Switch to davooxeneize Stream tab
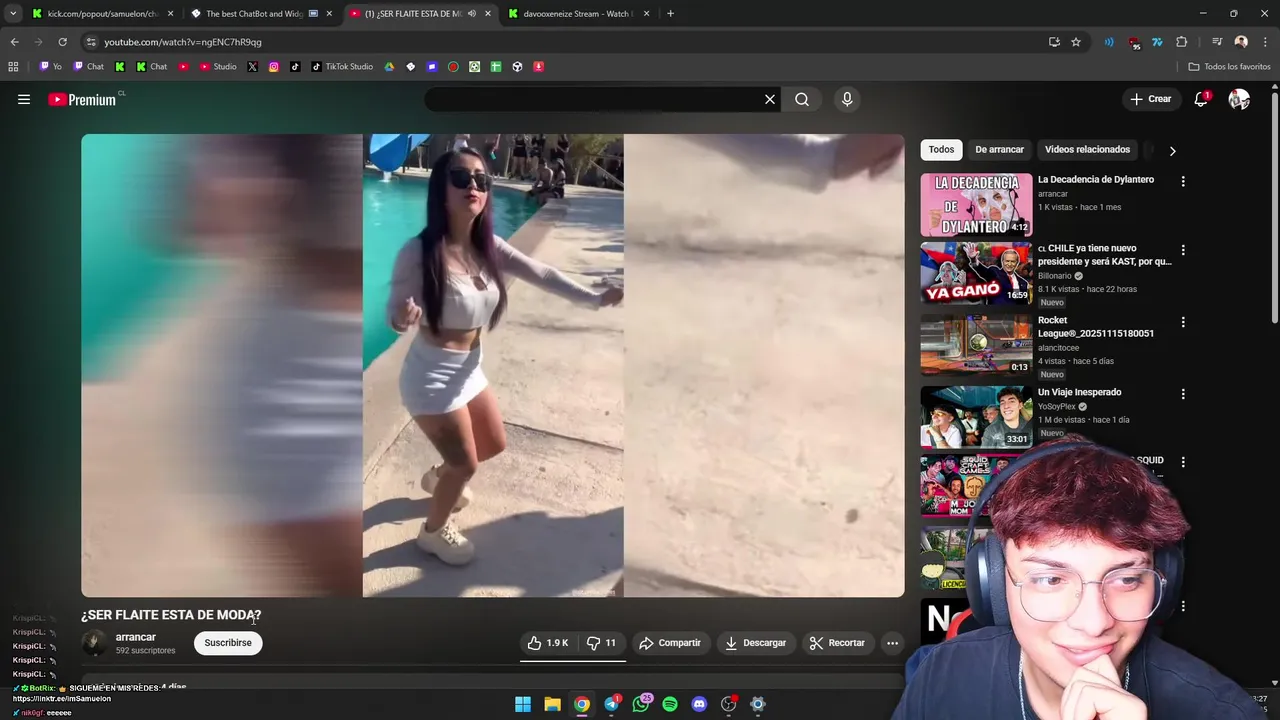The width and height of the screenshot is (1280, 720). (578, 14)
